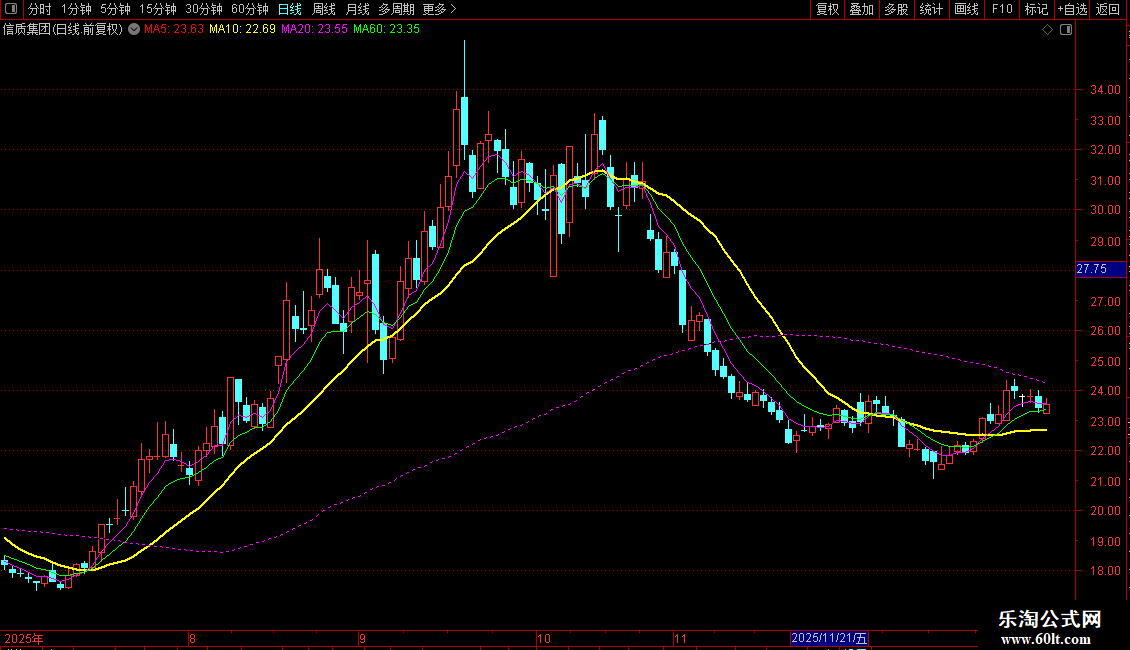
Task: Open the 画线 drawing tools
Action: [x=966, y=9]
